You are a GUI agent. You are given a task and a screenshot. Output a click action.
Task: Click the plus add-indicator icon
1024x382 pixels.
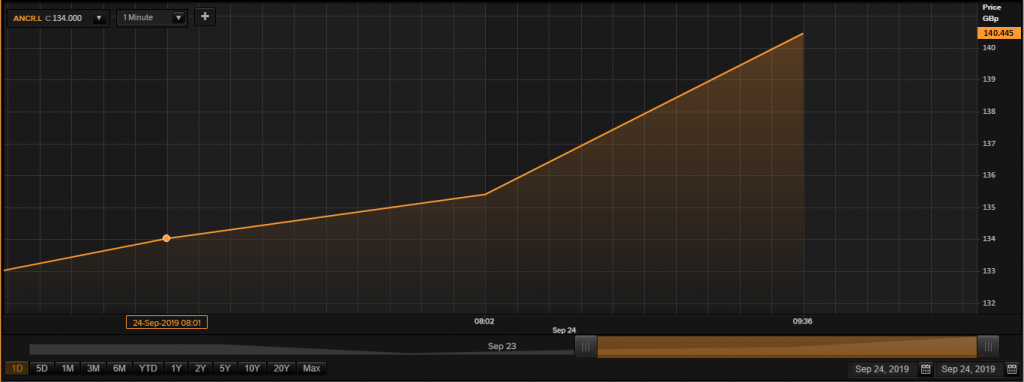[x=204, y=17]
